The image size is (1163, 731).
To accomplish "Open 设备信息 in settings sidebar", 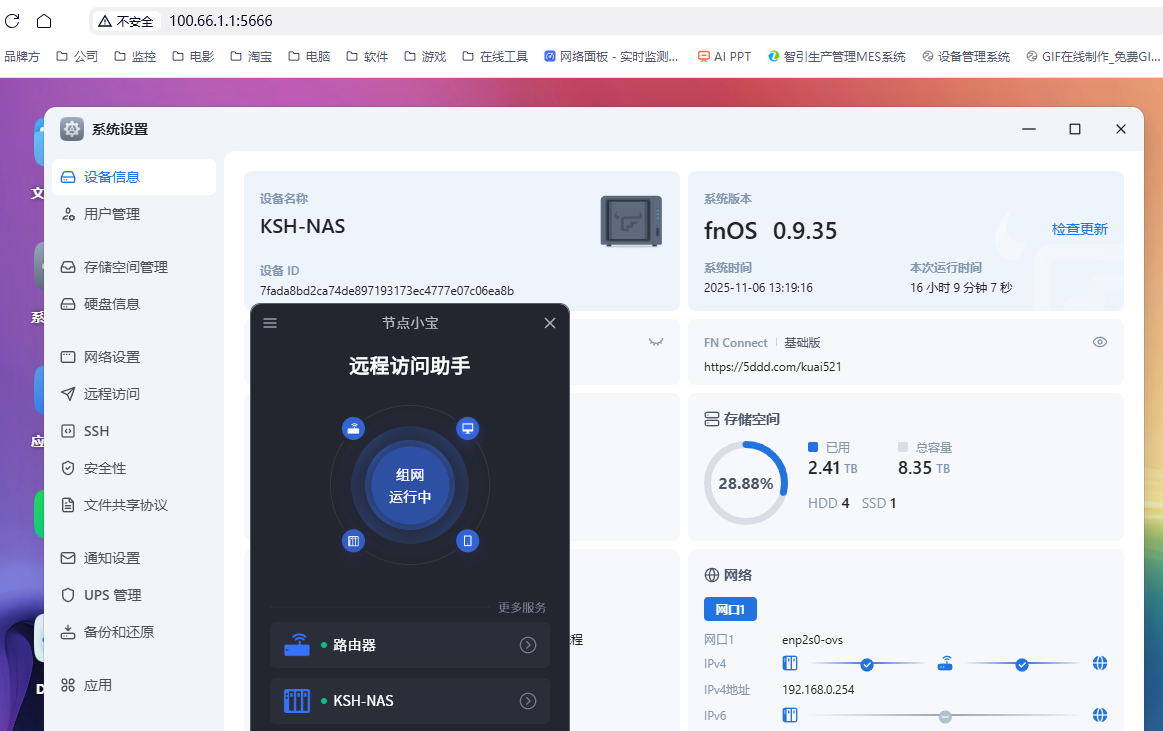I will (x=134, y=177).
